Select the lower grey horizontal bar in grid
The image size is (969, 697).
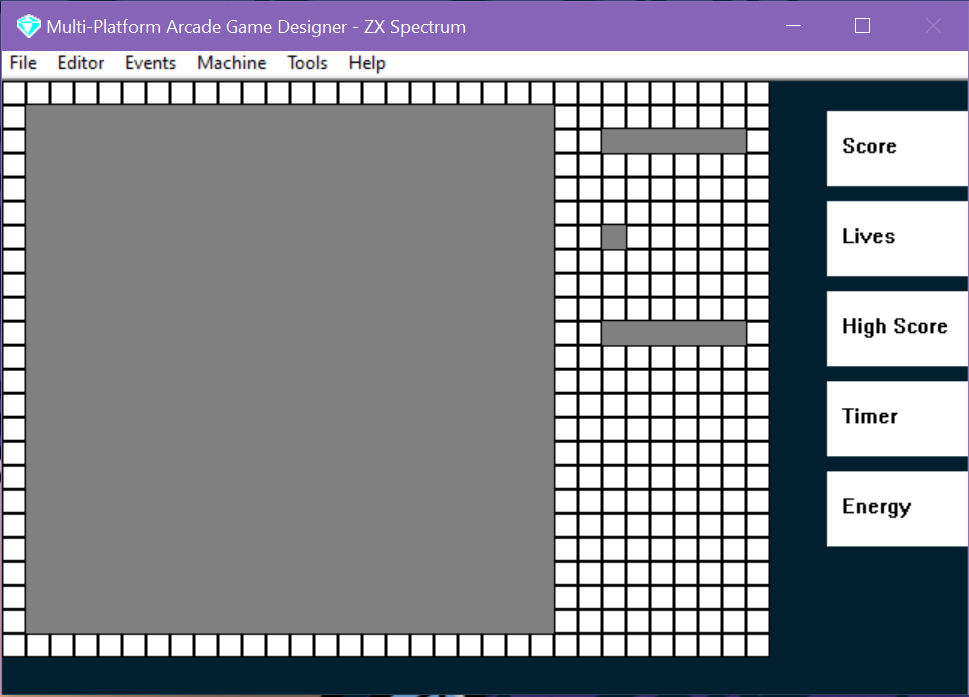(674, 333)
